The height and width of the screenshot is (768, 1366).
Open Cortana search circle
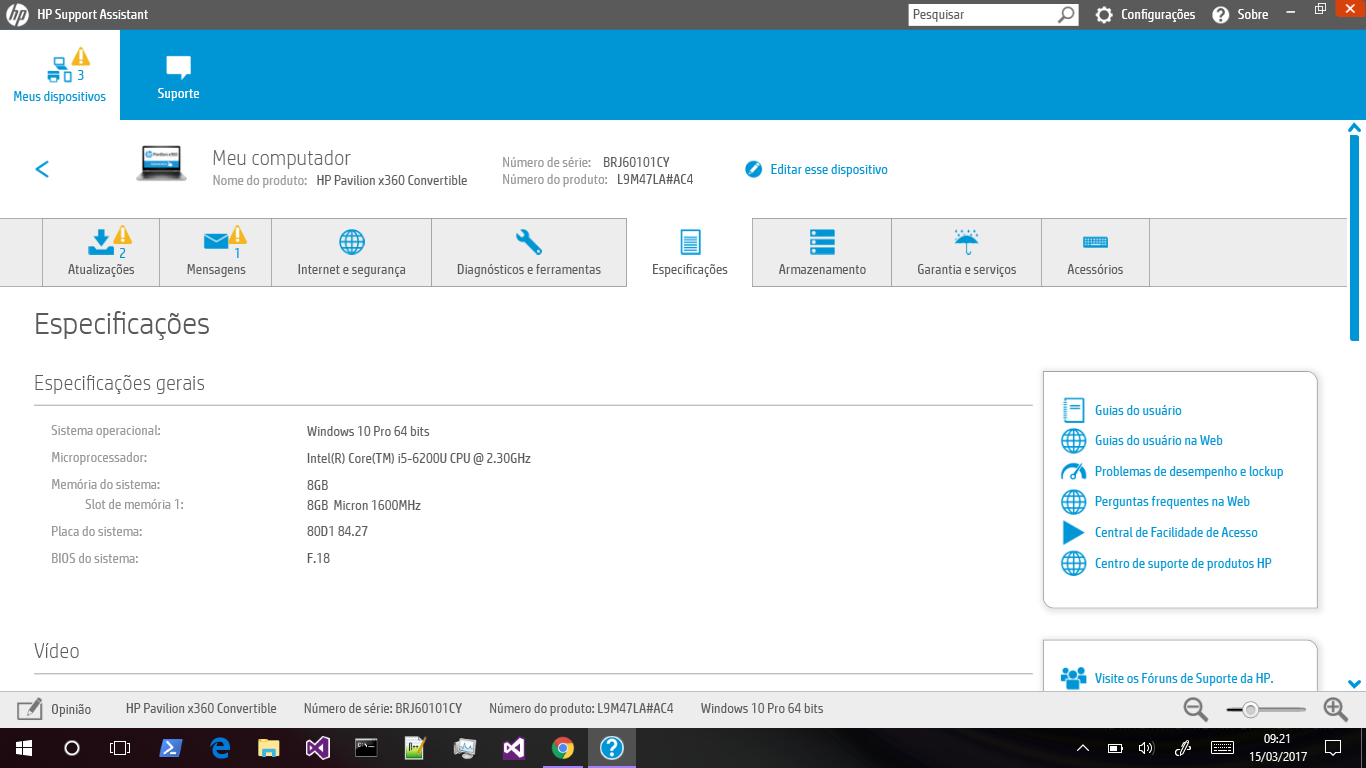point(72,748)
